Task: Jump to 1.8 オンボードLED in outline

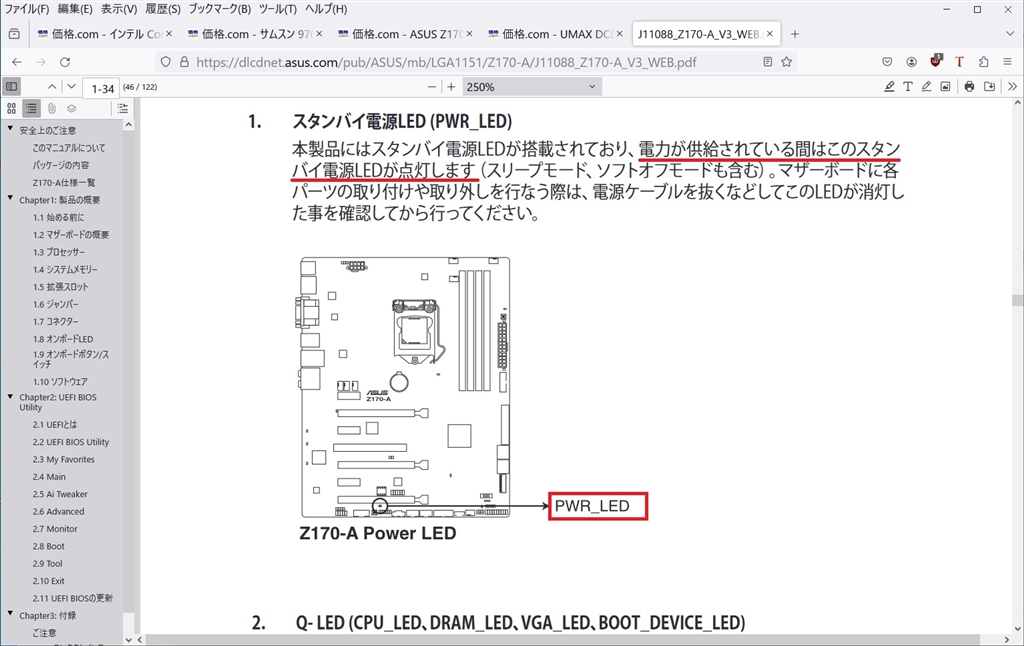Action: pyautogui.click(x=63, y=339)
